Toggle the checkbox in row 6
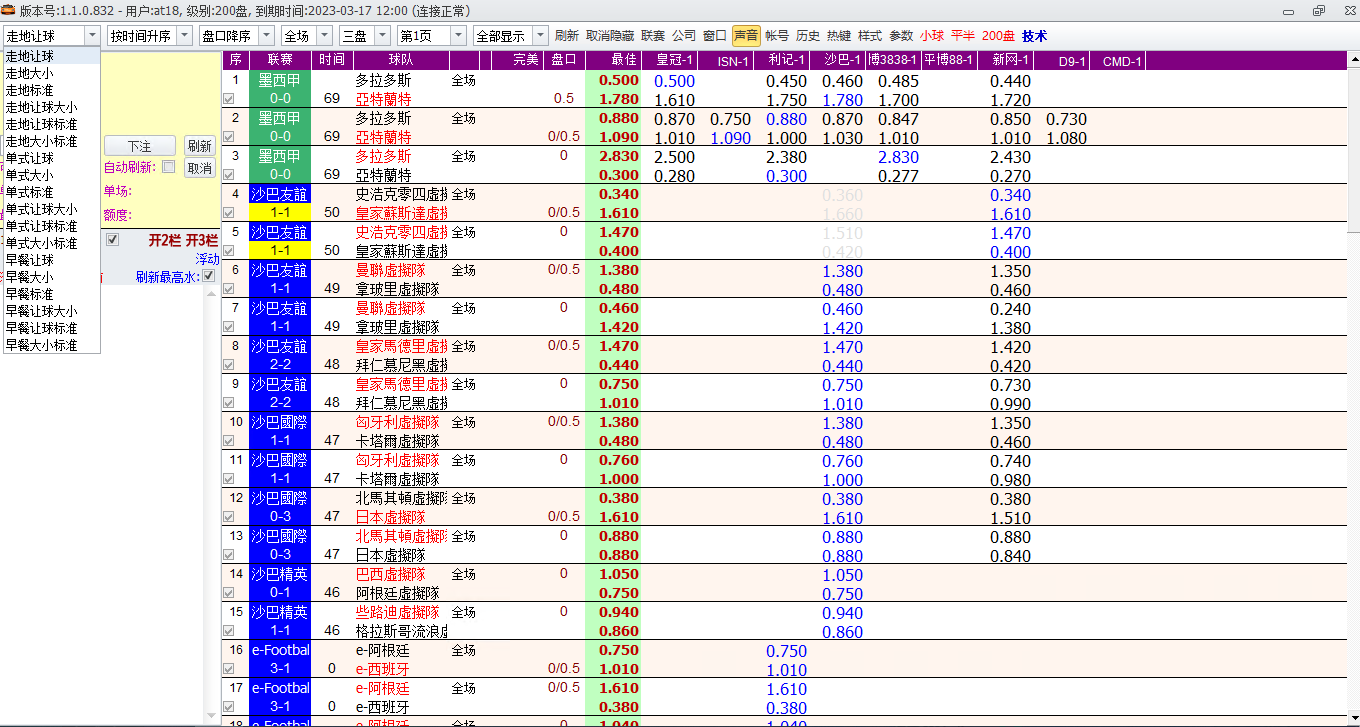The width and height of the screenshot is (1360, 727). [x=229, y=289]
